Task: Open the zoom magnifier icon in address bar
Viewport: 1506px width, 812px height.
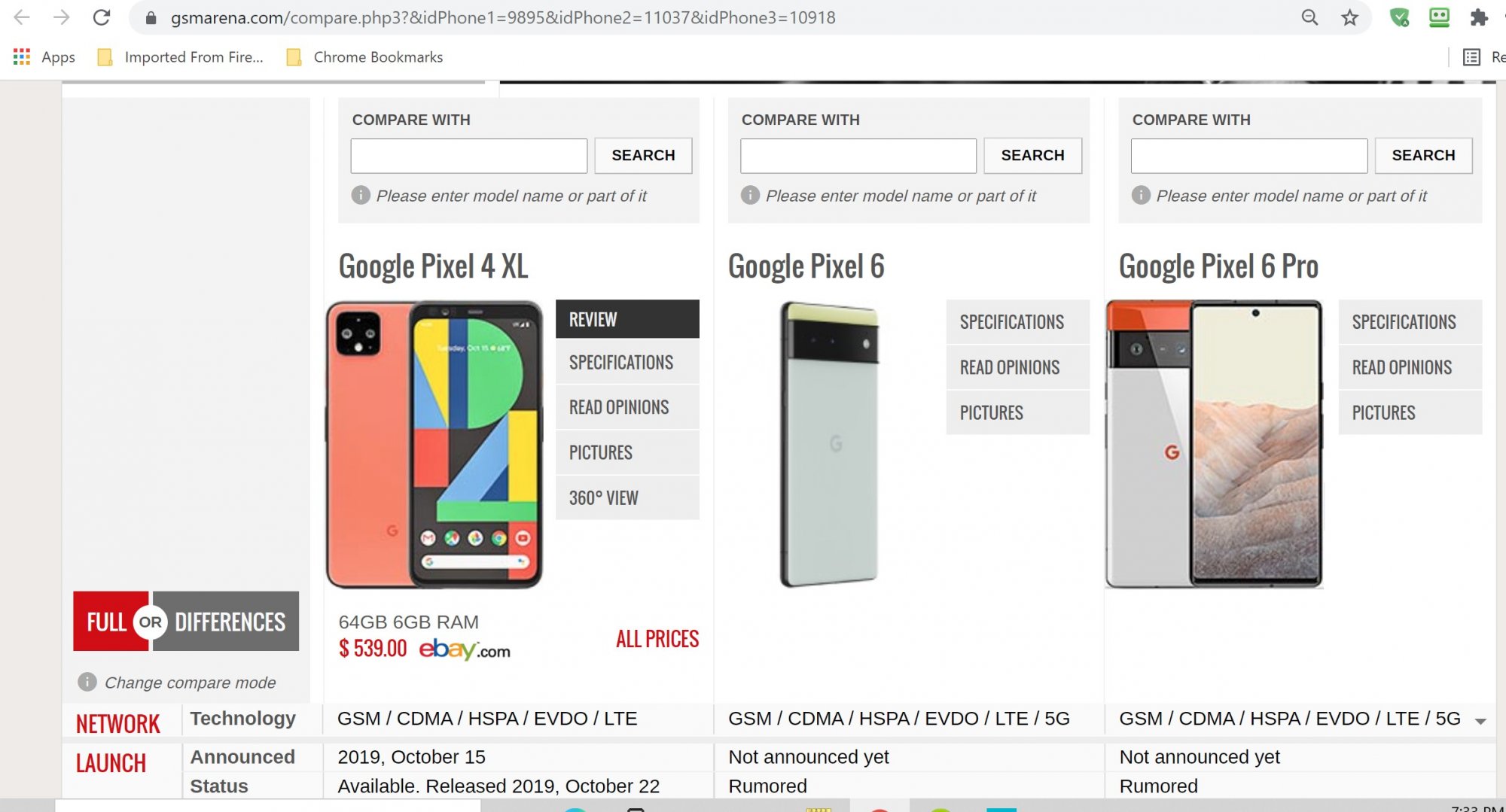Action: tap(1309, 17)
